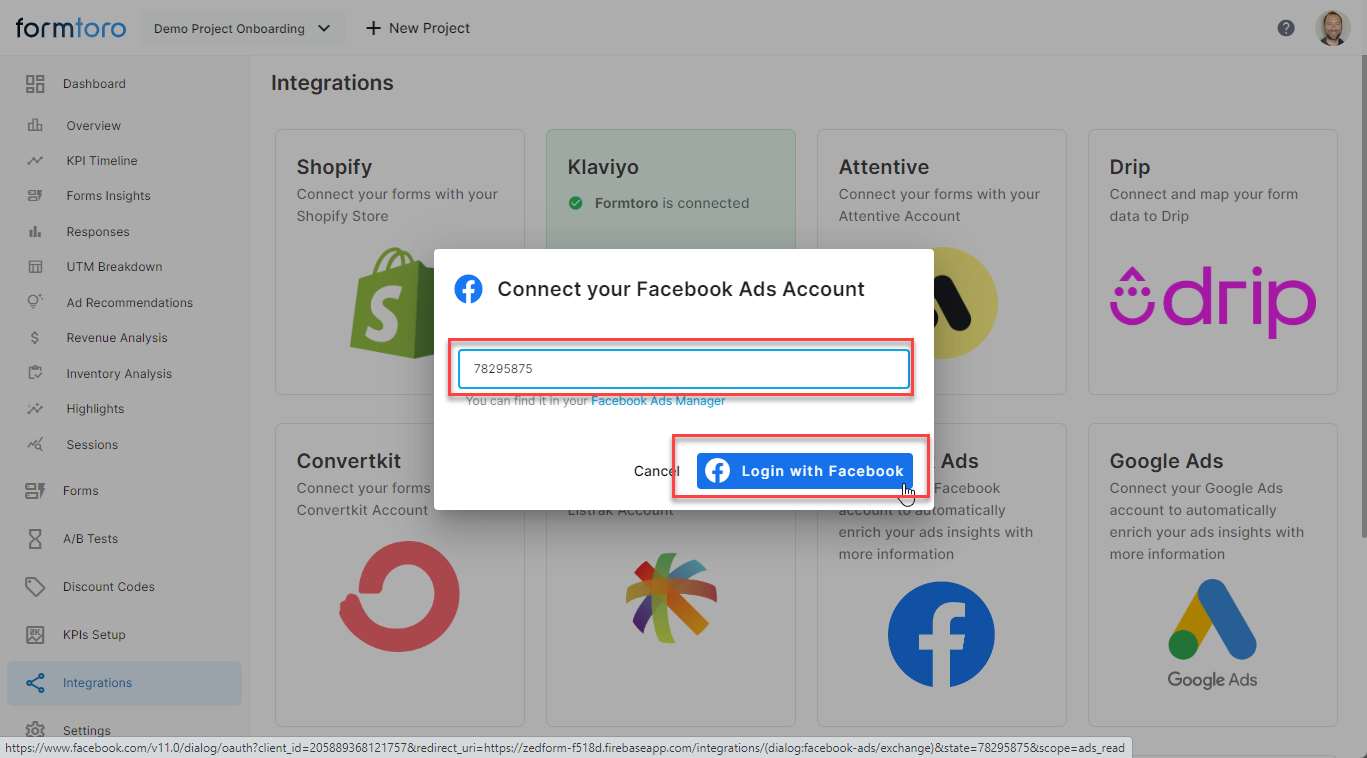Click the Highlights sparkline icon
1367x758 pixels.
[35, 409]
